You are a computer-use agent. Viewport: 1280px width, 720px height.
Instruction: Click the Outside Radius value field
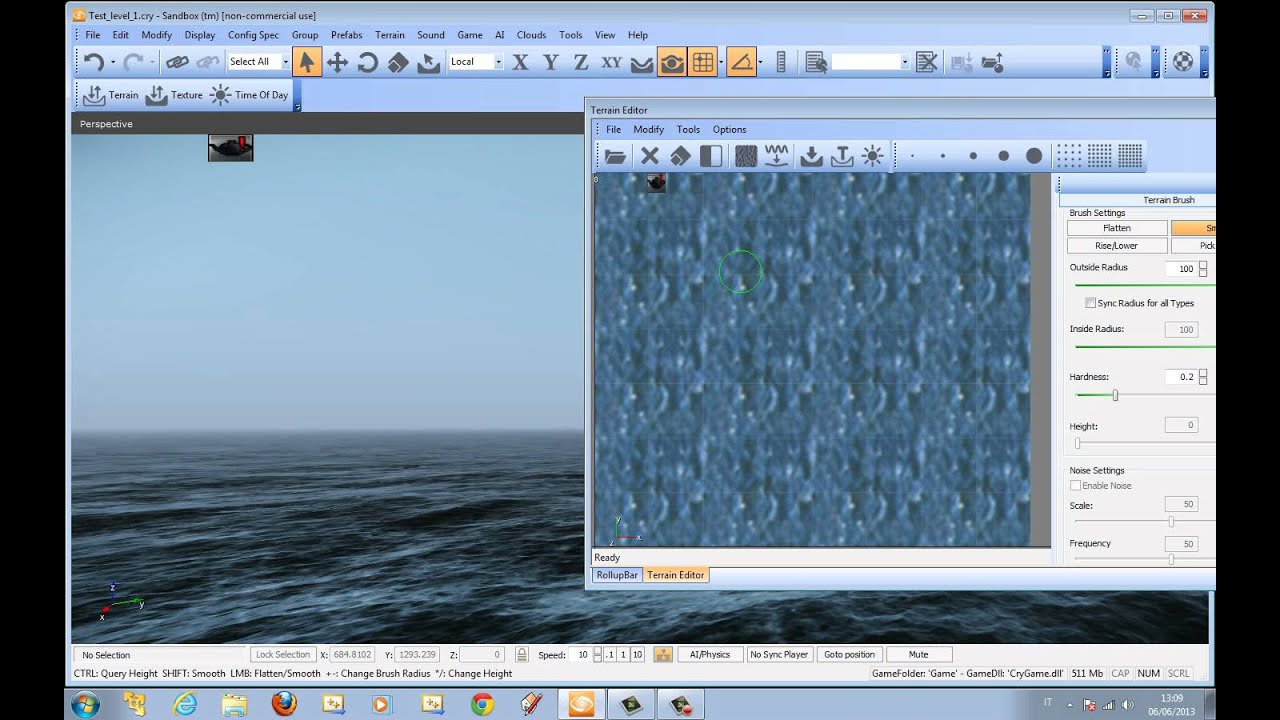[1181, 269]
